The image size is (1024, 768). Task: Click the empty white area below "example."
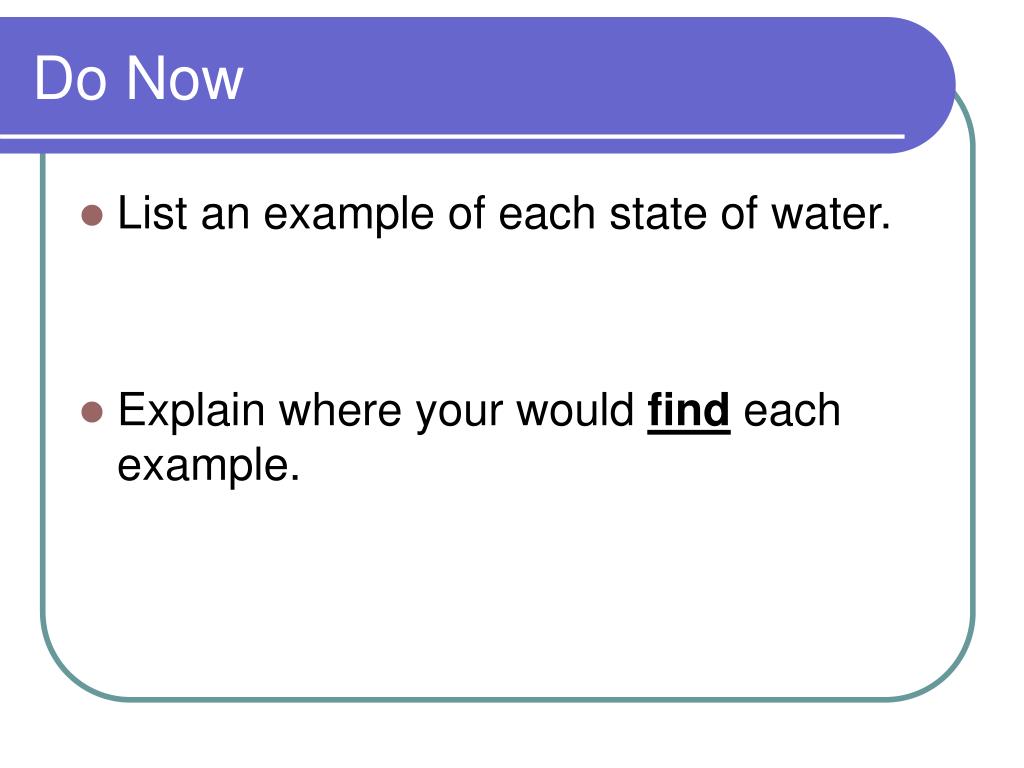tap(508, 588)
